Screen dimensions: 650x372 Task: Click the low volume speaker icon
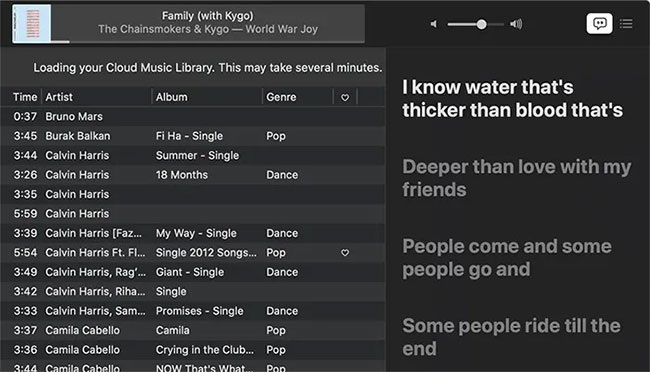pyautogui.click(x=434, y=24)
